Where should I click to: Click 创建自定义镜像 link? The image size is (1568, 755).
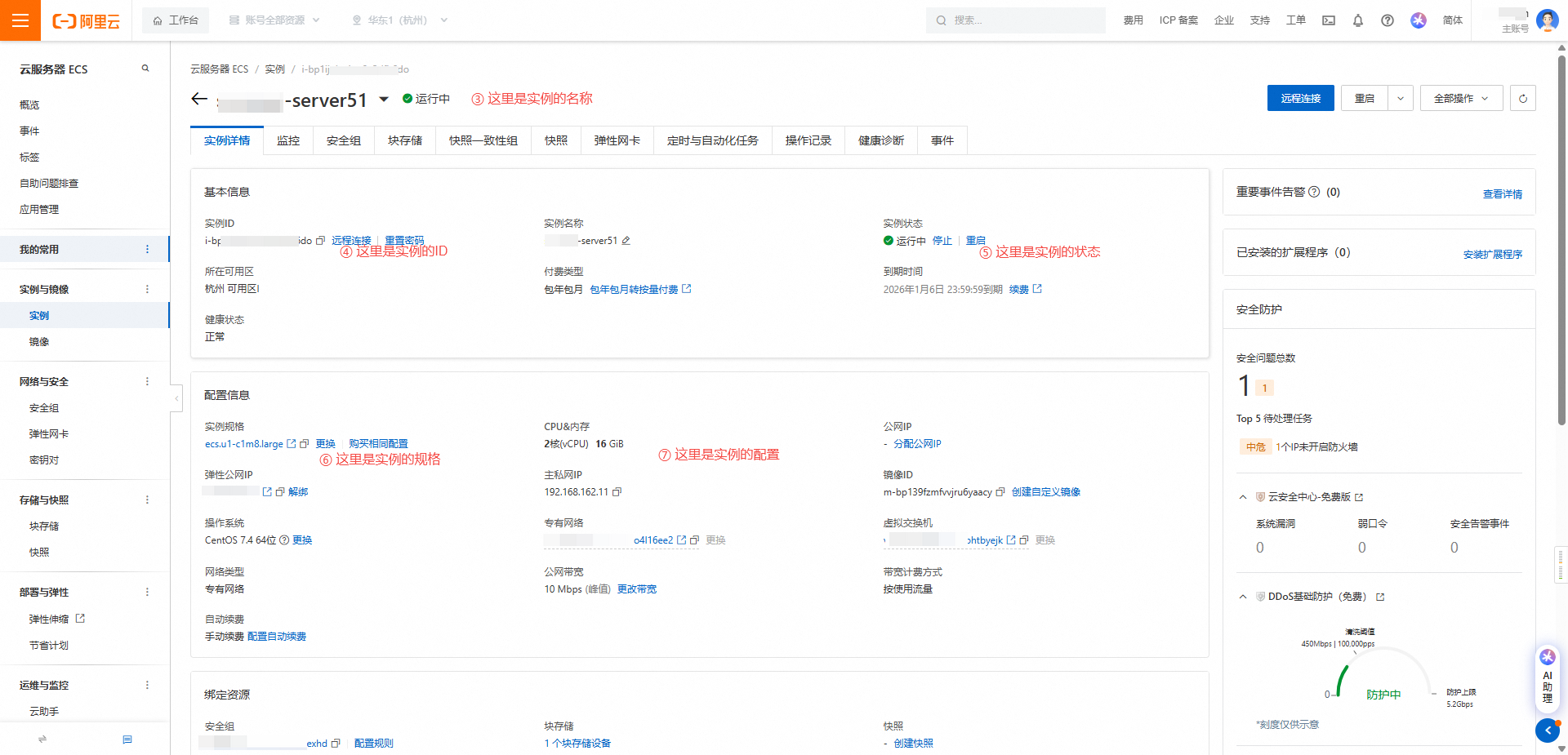click(x=1046, y=492)
